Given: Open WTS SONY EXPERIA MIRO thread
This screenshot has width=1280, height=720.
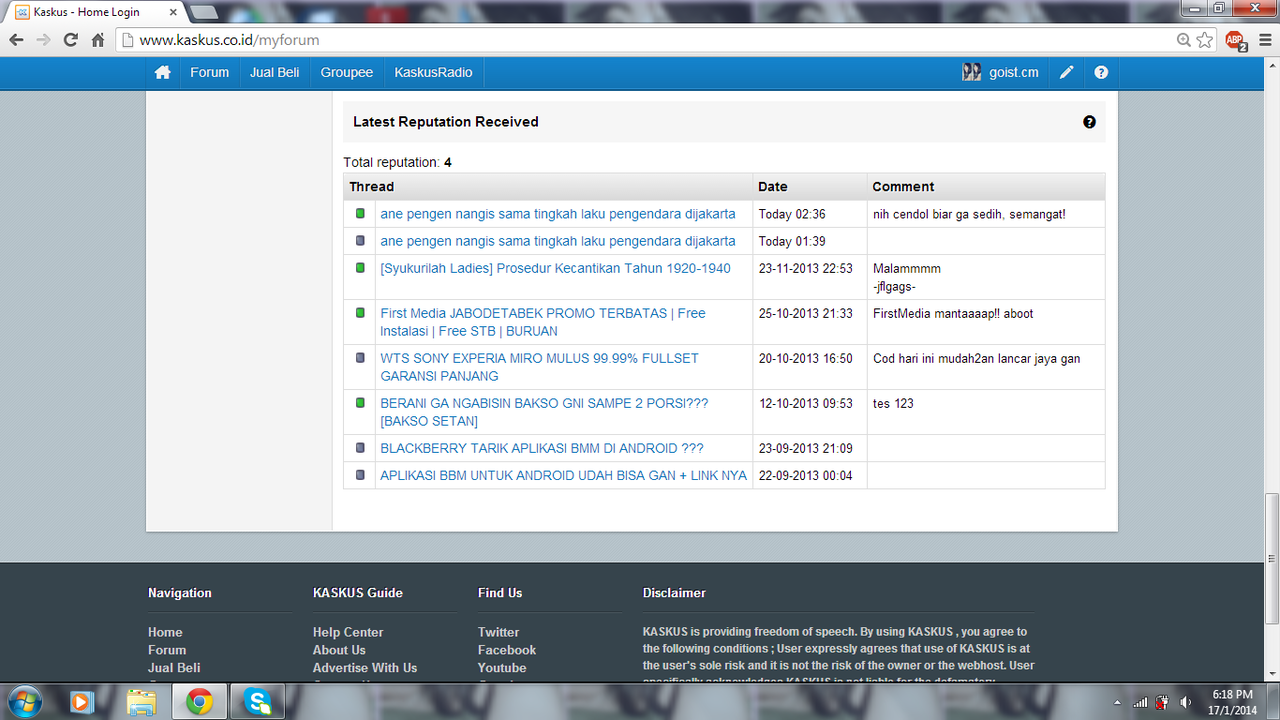Looking at the screenshot, I should pyautogui.click(x=539, y=367).
